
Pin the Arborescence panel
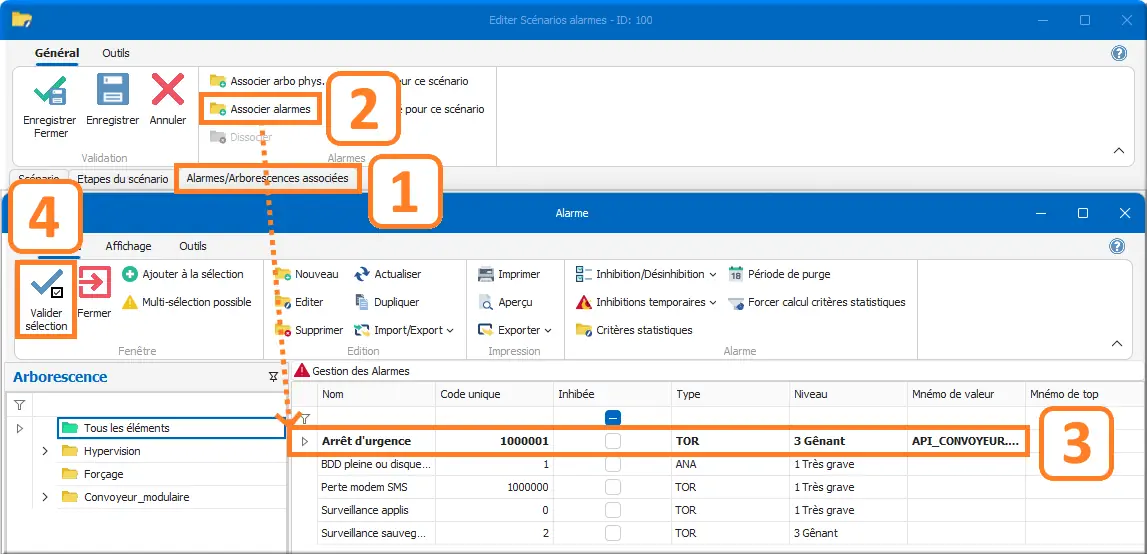(274, 376)
